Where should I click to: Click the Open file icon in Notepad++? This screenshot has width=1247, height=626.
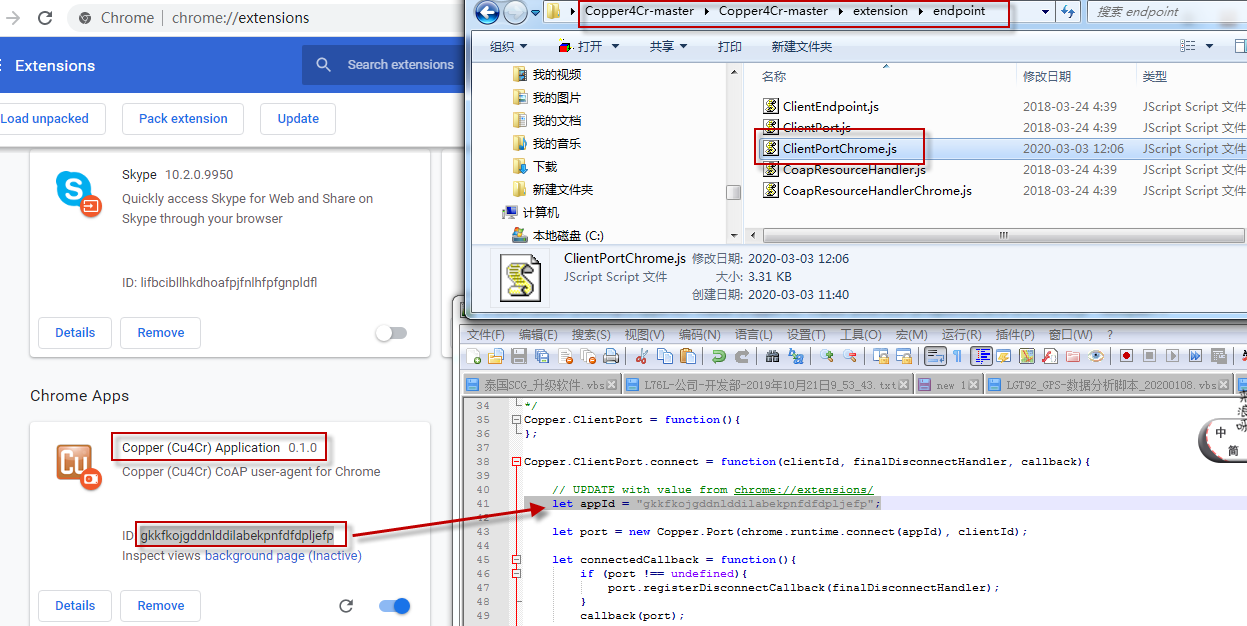[496, 356]
